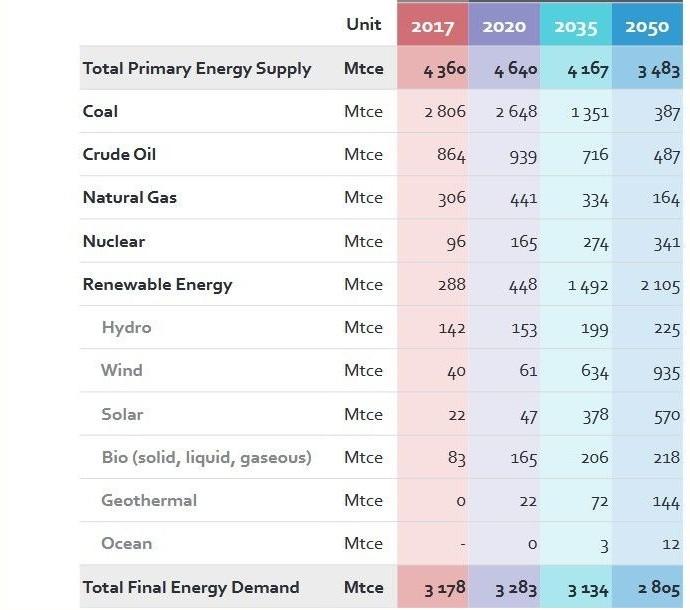
Task: Click the Coal row label
Action: (100, 112)
